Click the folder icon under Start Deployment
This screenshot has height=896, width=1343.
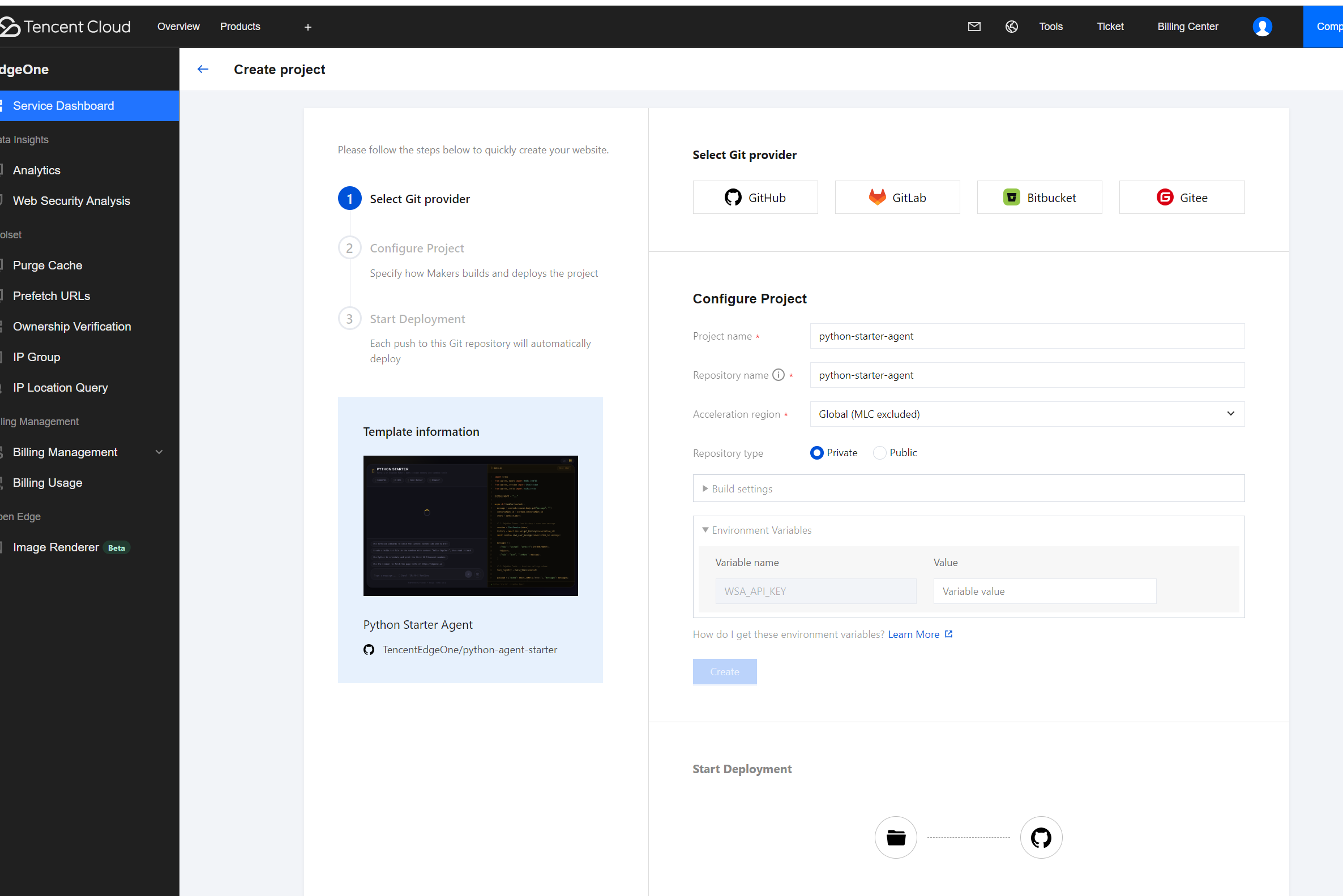tap(896, 837)
